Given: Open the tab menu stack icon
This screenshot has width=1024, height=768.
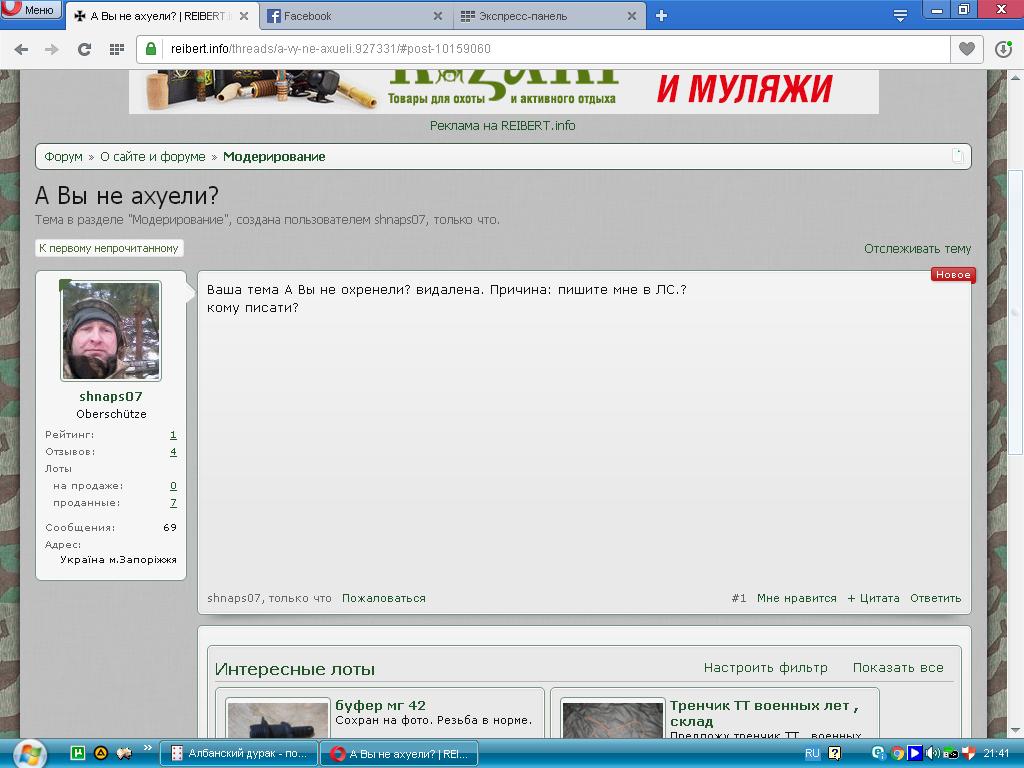Looking at the screenshot, I should coord(900,15).
